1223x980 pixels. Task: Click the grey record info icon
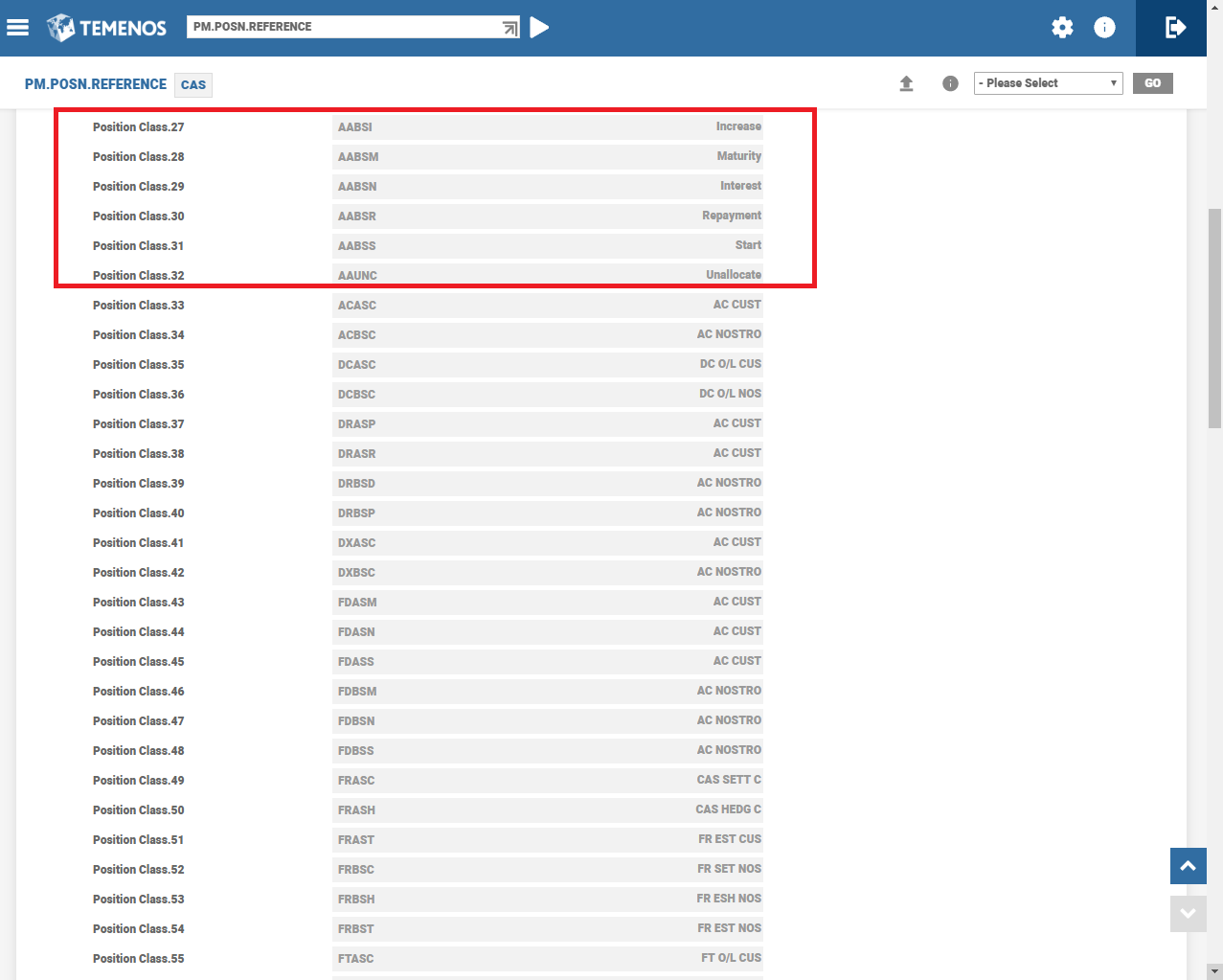pos(950,83)
